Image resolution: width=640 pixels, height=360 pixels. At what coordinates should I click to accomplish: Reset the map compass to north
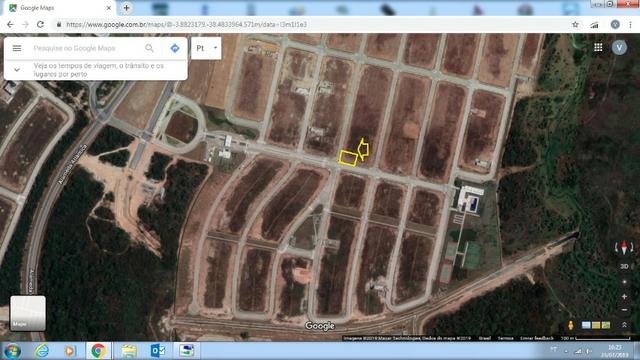point(624,247)
